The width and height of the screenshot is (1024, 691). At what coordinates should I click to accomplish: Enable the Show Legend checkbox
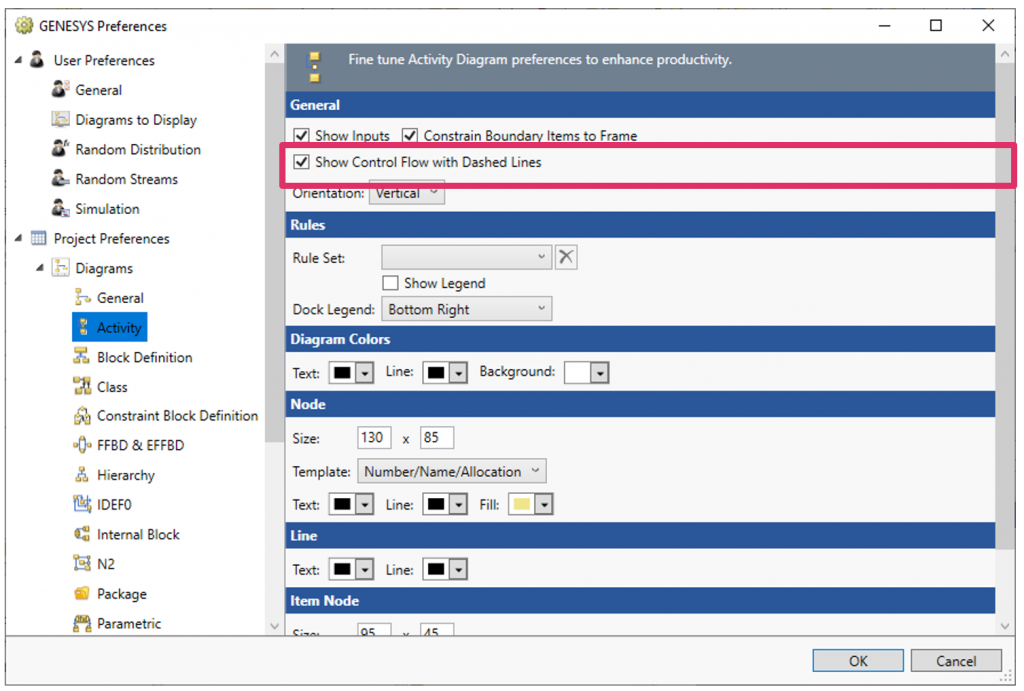pos(390,283)
